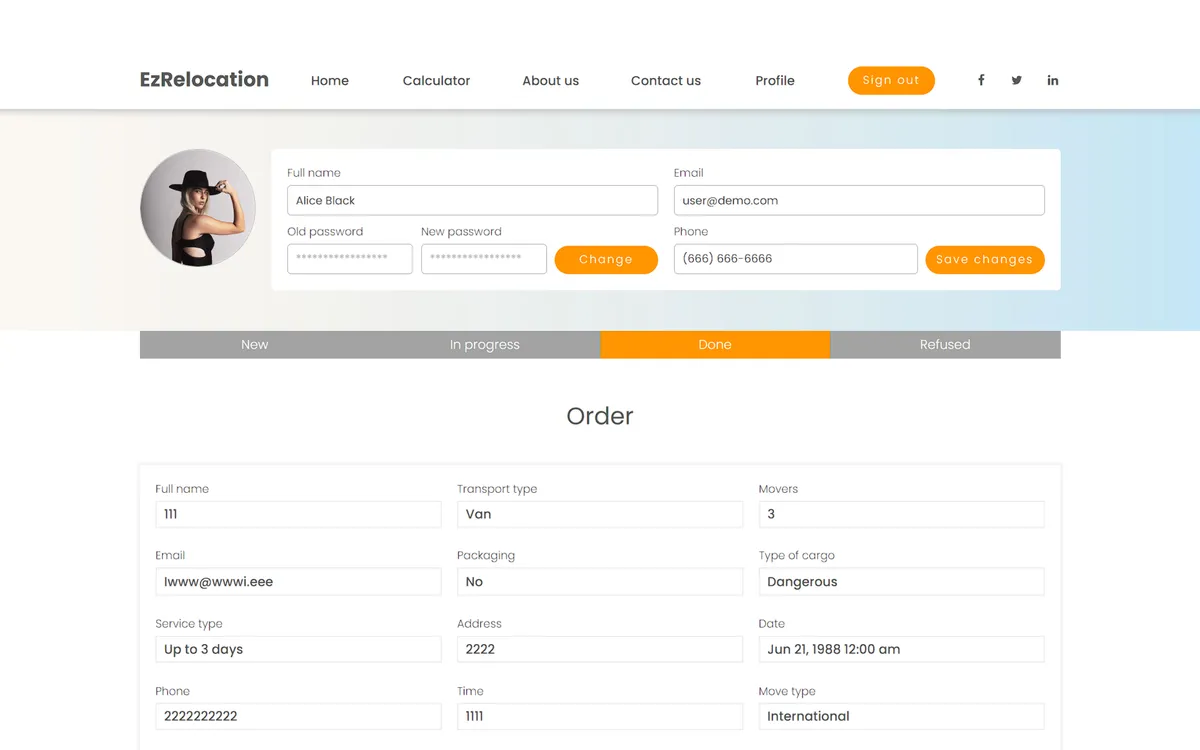The image size is (1200, 750).
Task: Focus the Old password field
Action: [x=350, y=259]
